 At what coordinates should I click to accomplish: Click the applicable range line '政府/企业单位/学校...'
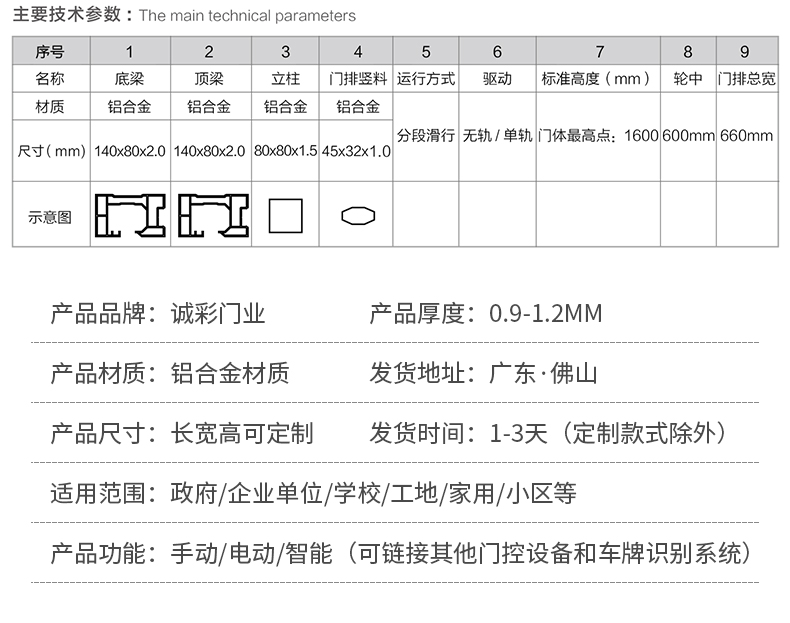373,493
